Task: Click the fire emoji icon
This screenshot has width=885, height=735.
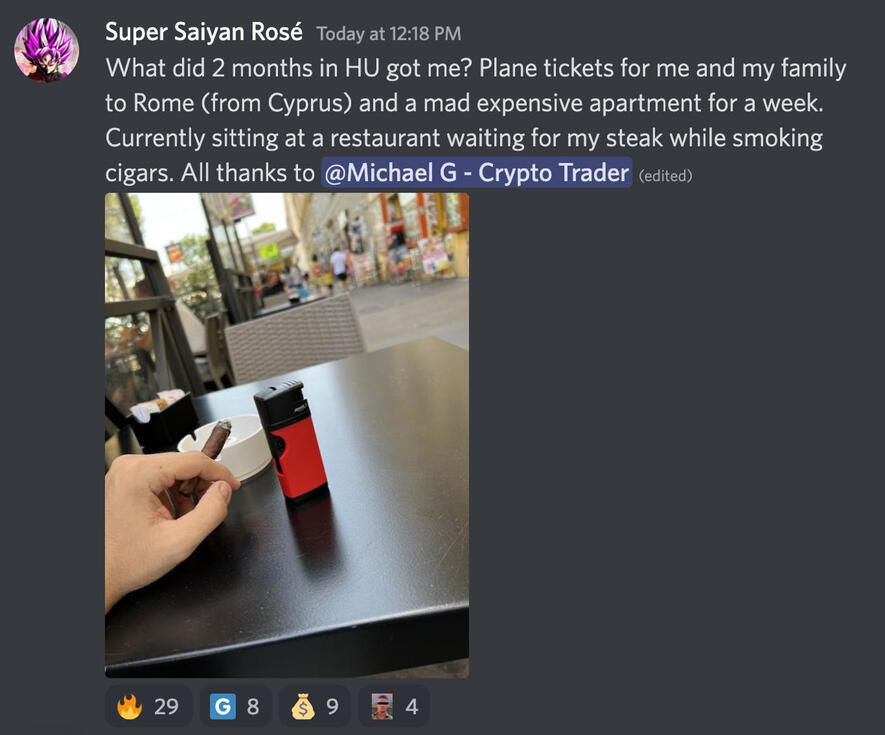Action: tap(129, 706)
